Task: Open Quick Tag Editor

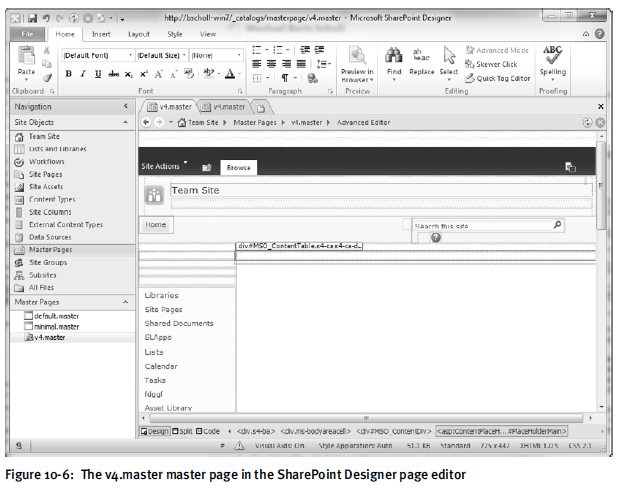Action: coord(497,79)
